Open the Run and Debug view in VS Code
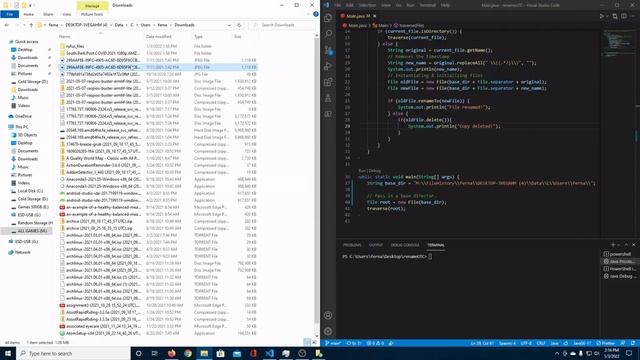This screenshot has height=360, width=640. coord(328,66)
